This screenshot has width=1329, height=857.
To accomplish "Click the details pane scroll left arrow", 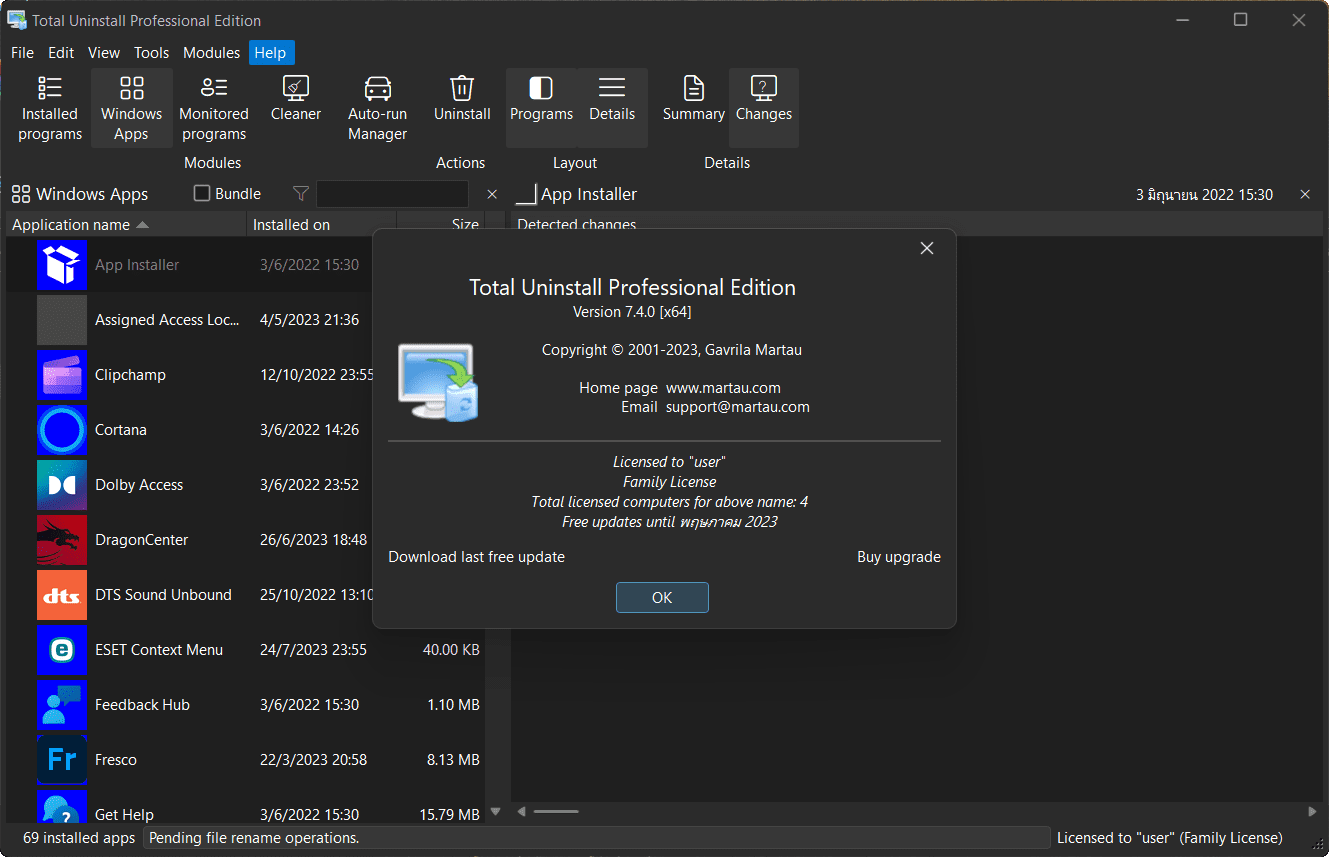I will coord(520,811).
